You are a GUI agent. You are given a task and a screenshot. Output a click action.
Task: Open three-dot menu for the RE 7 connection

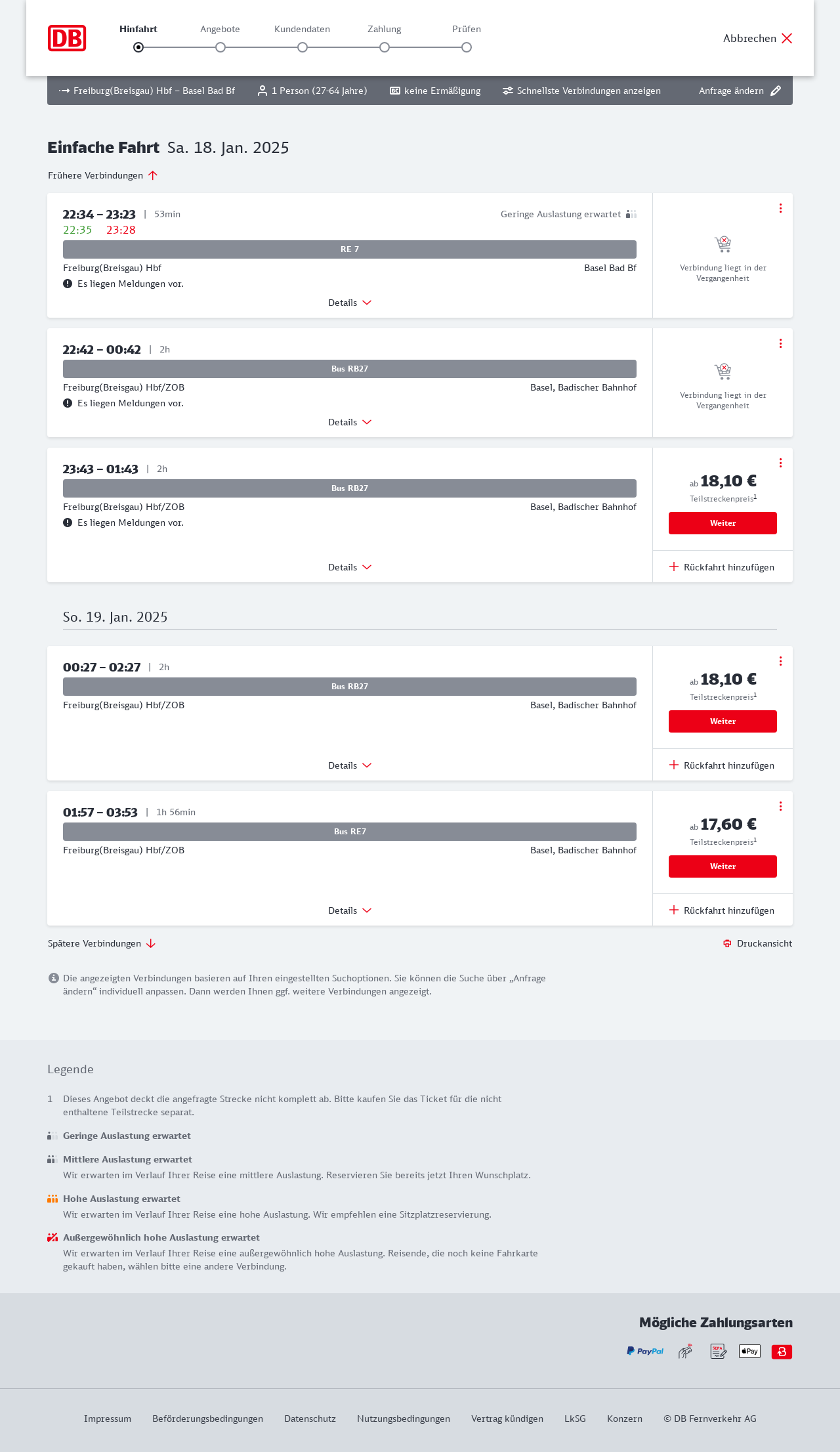pyautogui.click(x=780, y=208)
